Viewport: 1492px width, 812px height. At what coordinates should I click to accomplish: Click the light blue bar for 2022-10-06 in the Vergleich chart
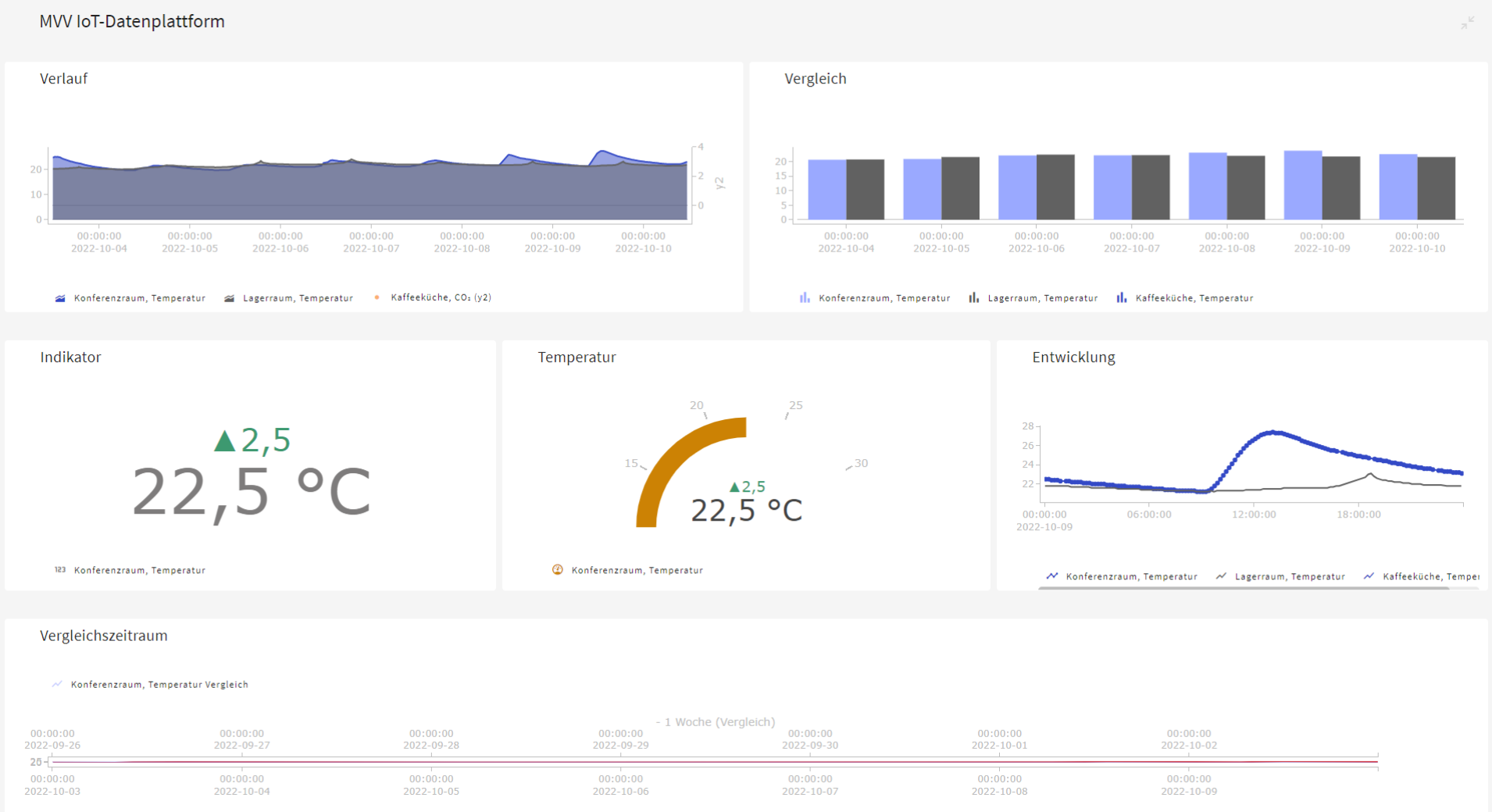tap(1018, 187)
